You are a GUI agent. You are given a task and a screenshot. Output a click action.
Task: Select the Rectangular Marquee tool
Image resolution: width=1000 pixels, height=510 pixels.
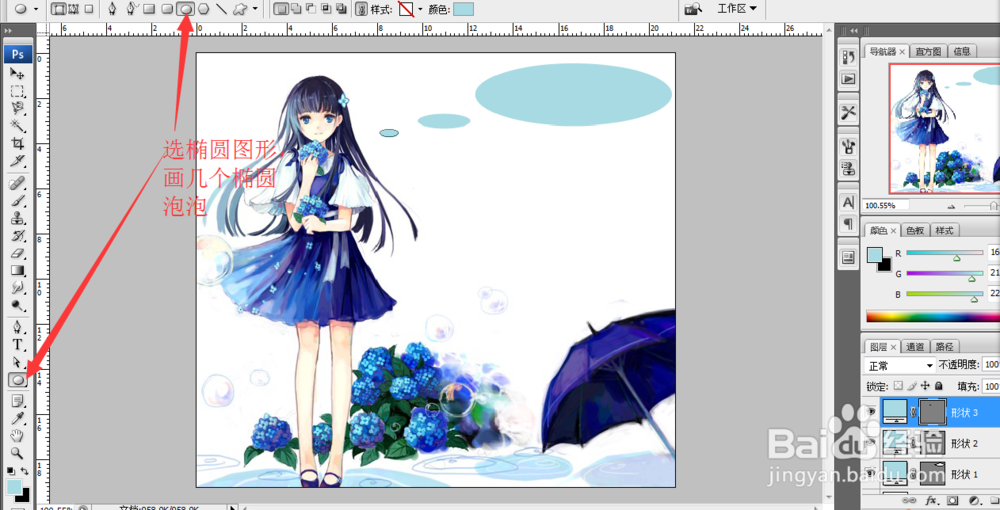pyautogui.click(x=17, y=91)
